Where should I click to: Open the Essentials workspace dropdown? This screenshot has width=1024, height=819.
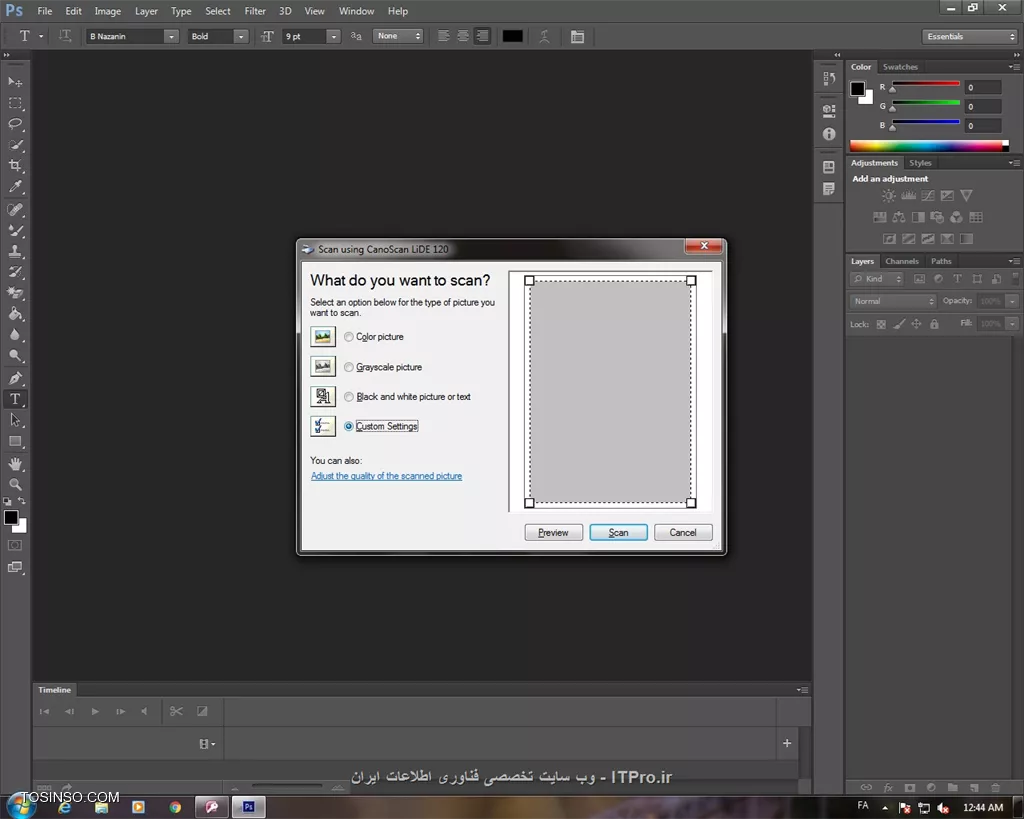click(x=970, y=37)
